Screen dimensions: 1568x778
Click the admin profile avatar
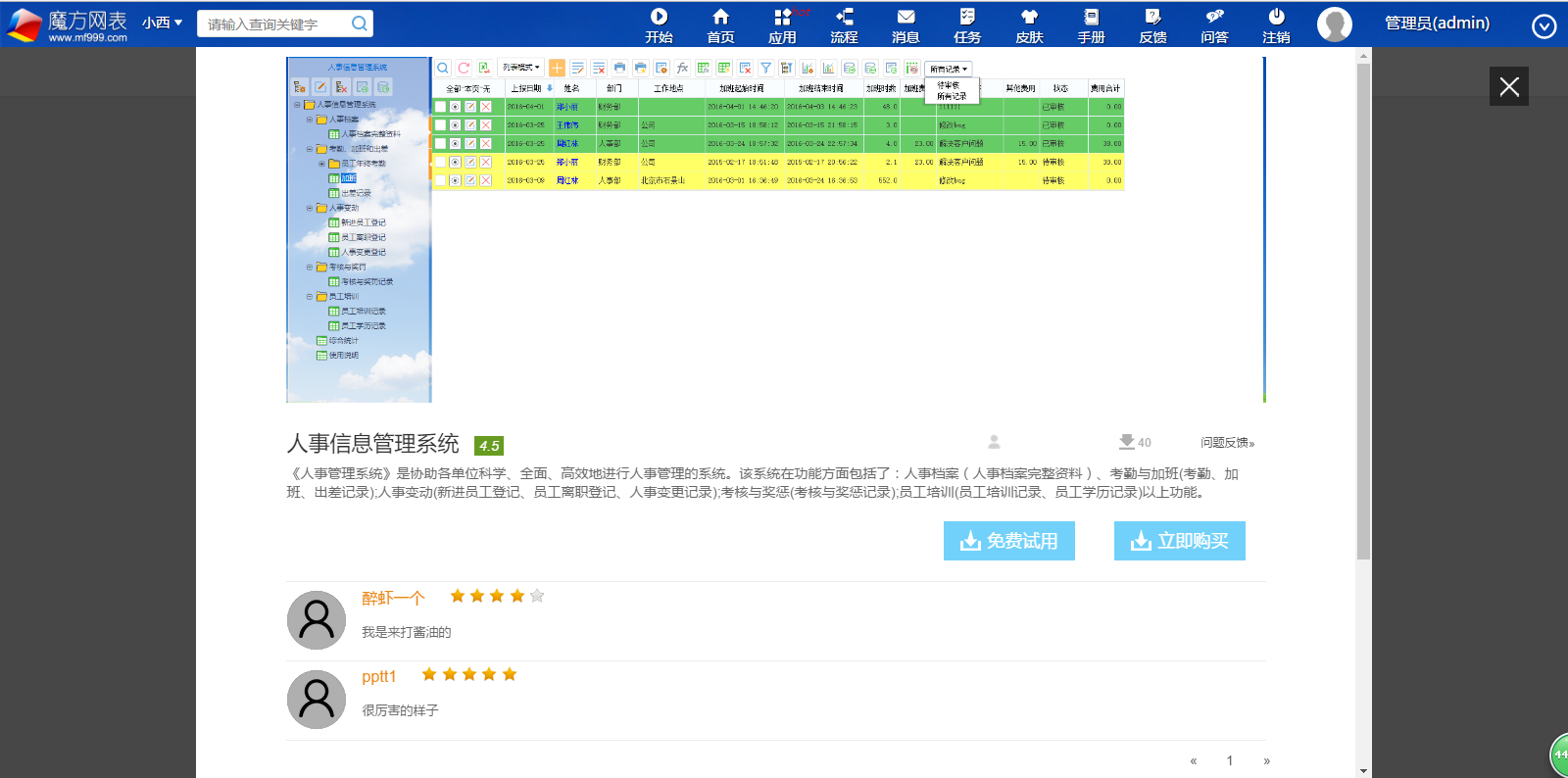1335,24
